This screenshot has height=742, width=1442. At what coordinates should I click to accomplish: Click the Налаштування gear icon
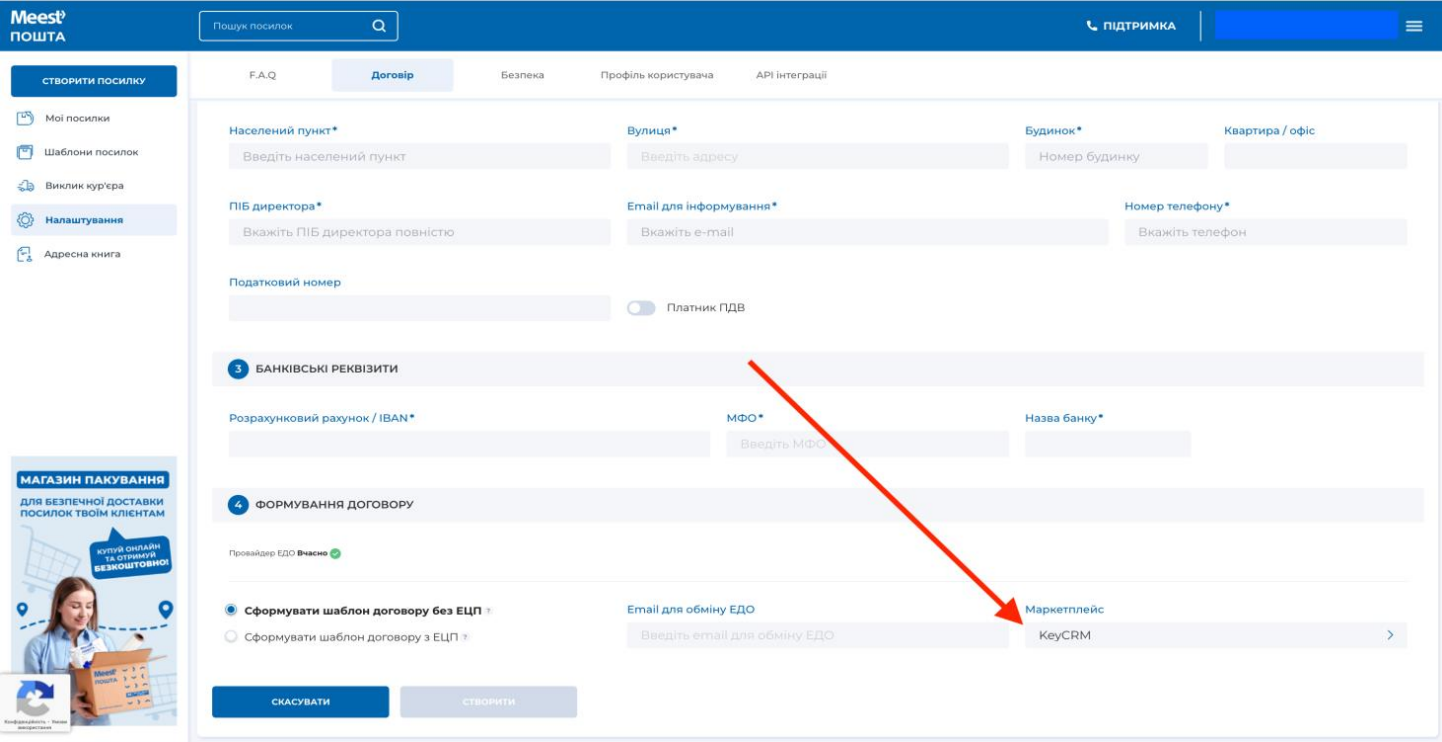pos(26,220)
